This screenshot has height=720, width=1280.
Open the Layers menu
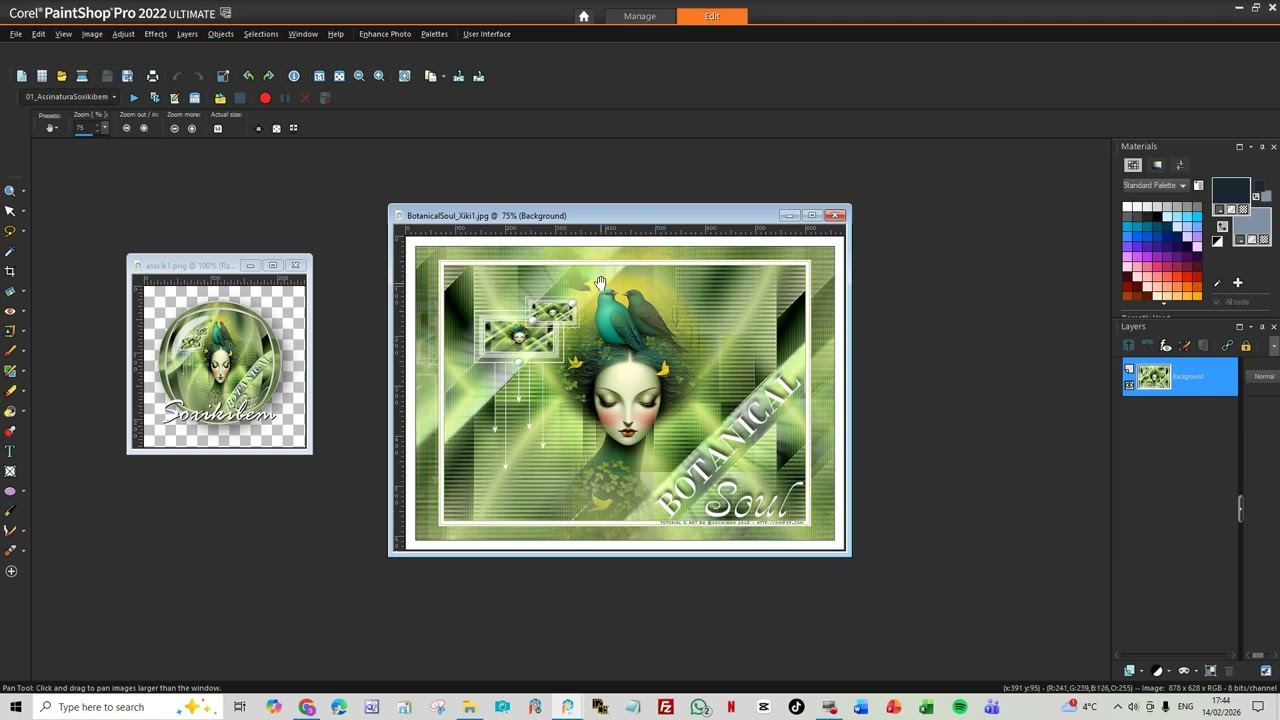tap(187, 34)
